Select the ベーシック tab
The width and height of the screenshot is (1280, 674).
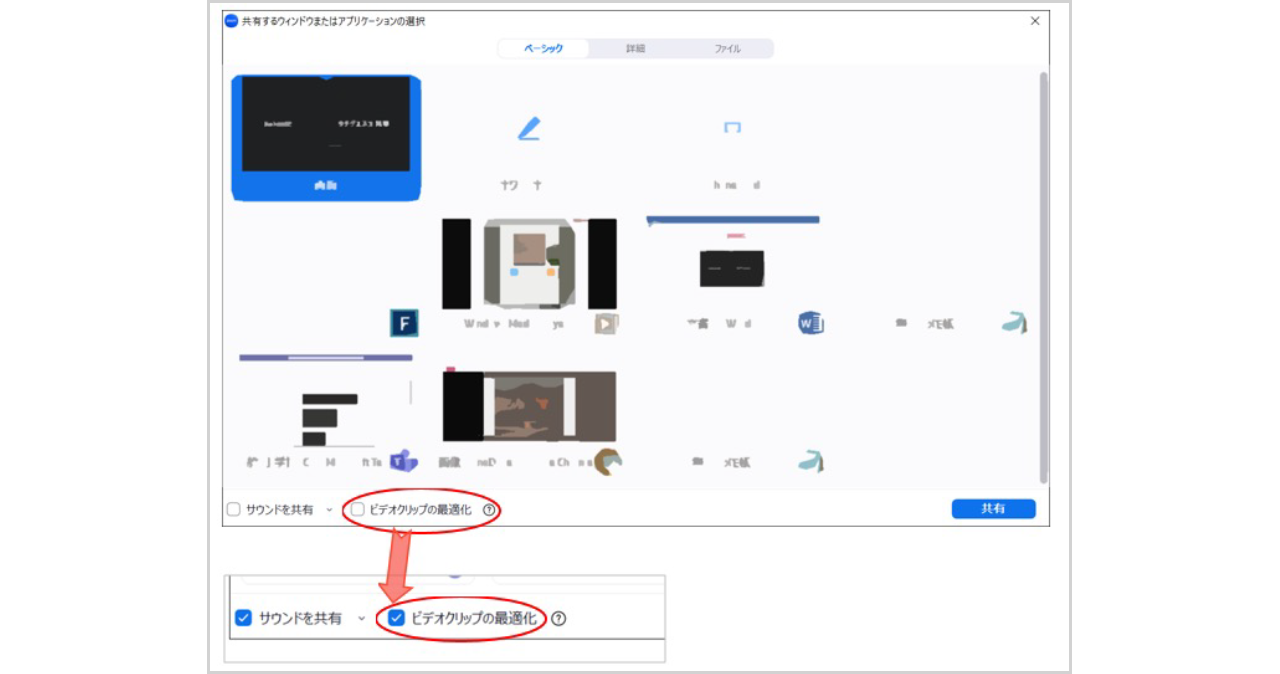point(544,48)
